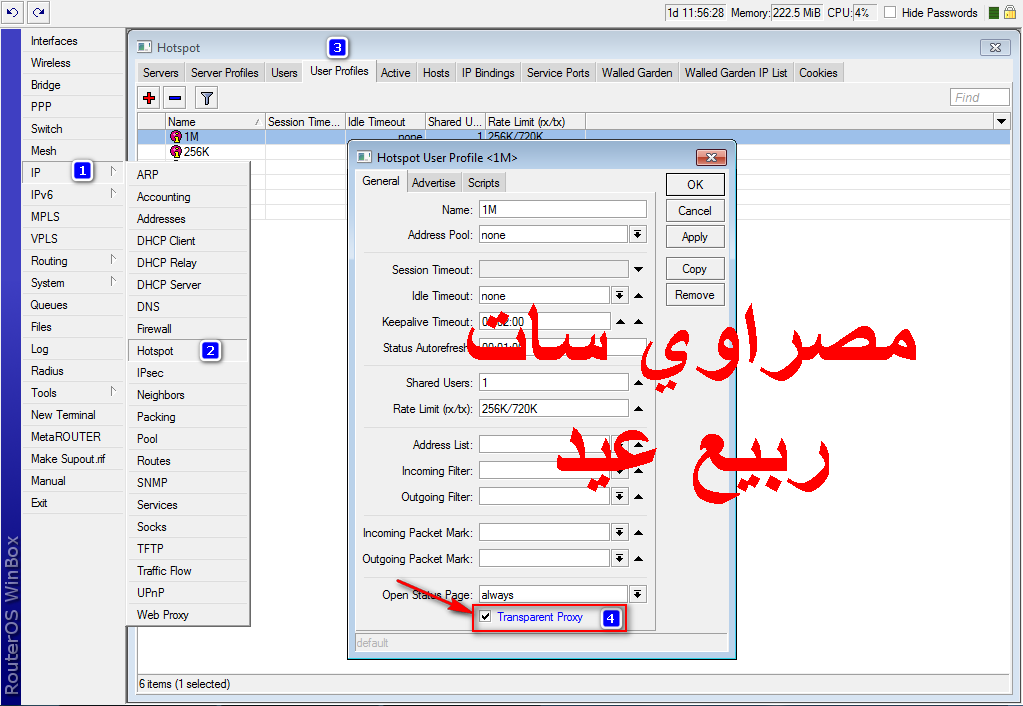Open the Filter funnel icon
1023x706 pixels.
tap(206, 98)
